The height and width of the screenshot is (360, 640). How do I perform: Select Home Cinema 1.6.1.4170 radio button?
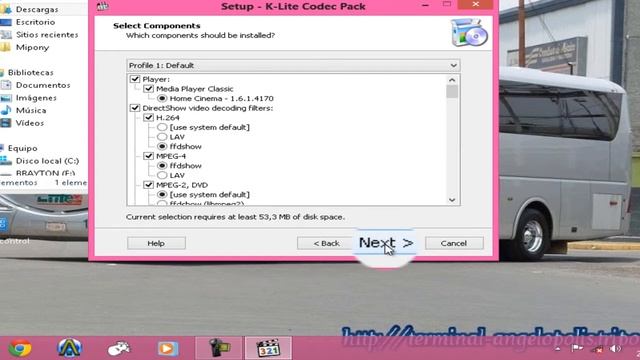tap(162, 98)
